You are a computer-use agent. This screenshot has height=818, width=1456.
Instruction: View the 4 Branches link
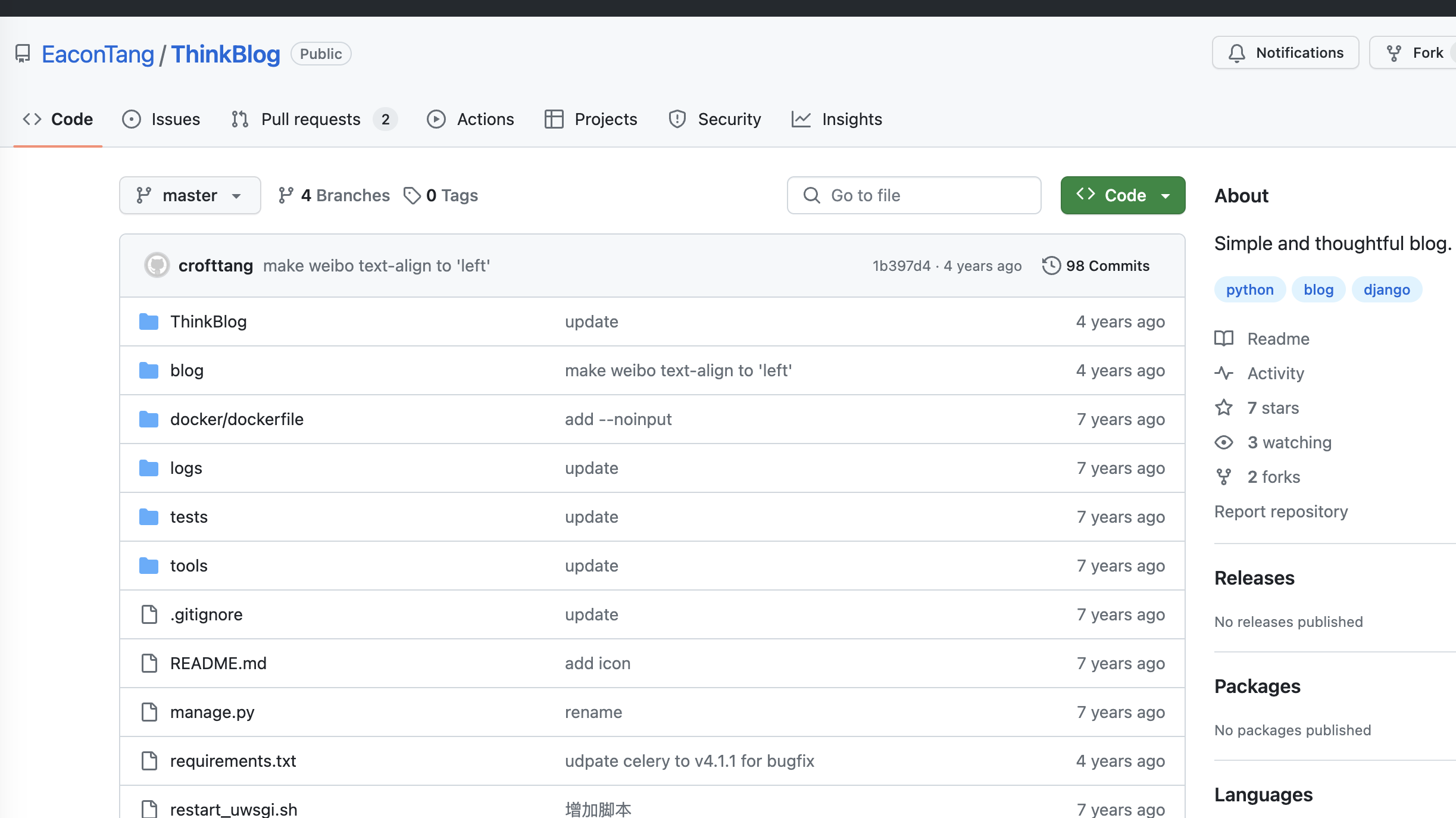coord(334,195)
